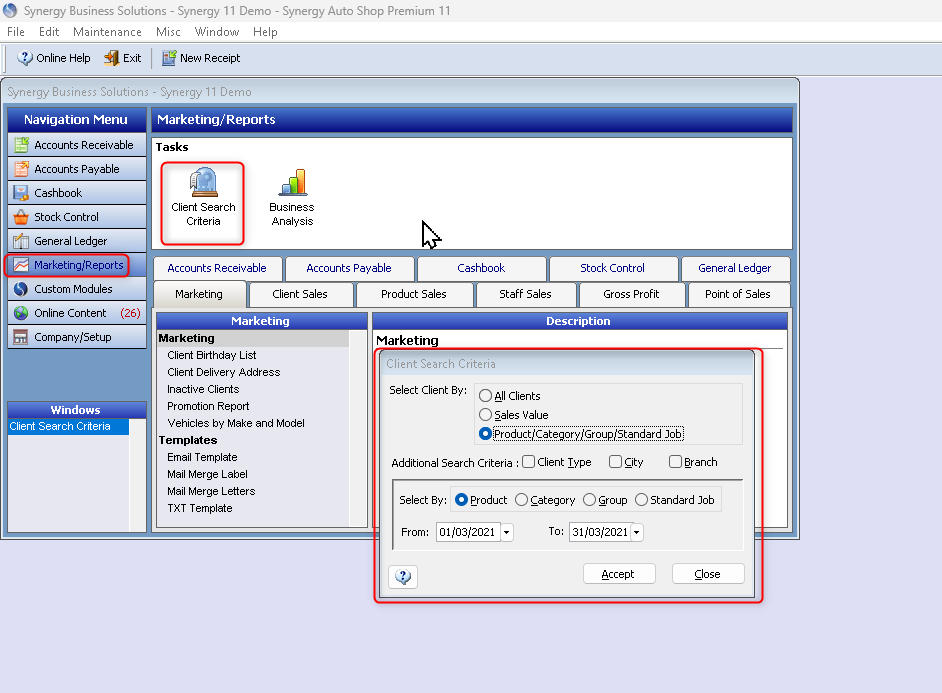Switch to the Accounts Receivable report tab

click(x=217, y=268)
